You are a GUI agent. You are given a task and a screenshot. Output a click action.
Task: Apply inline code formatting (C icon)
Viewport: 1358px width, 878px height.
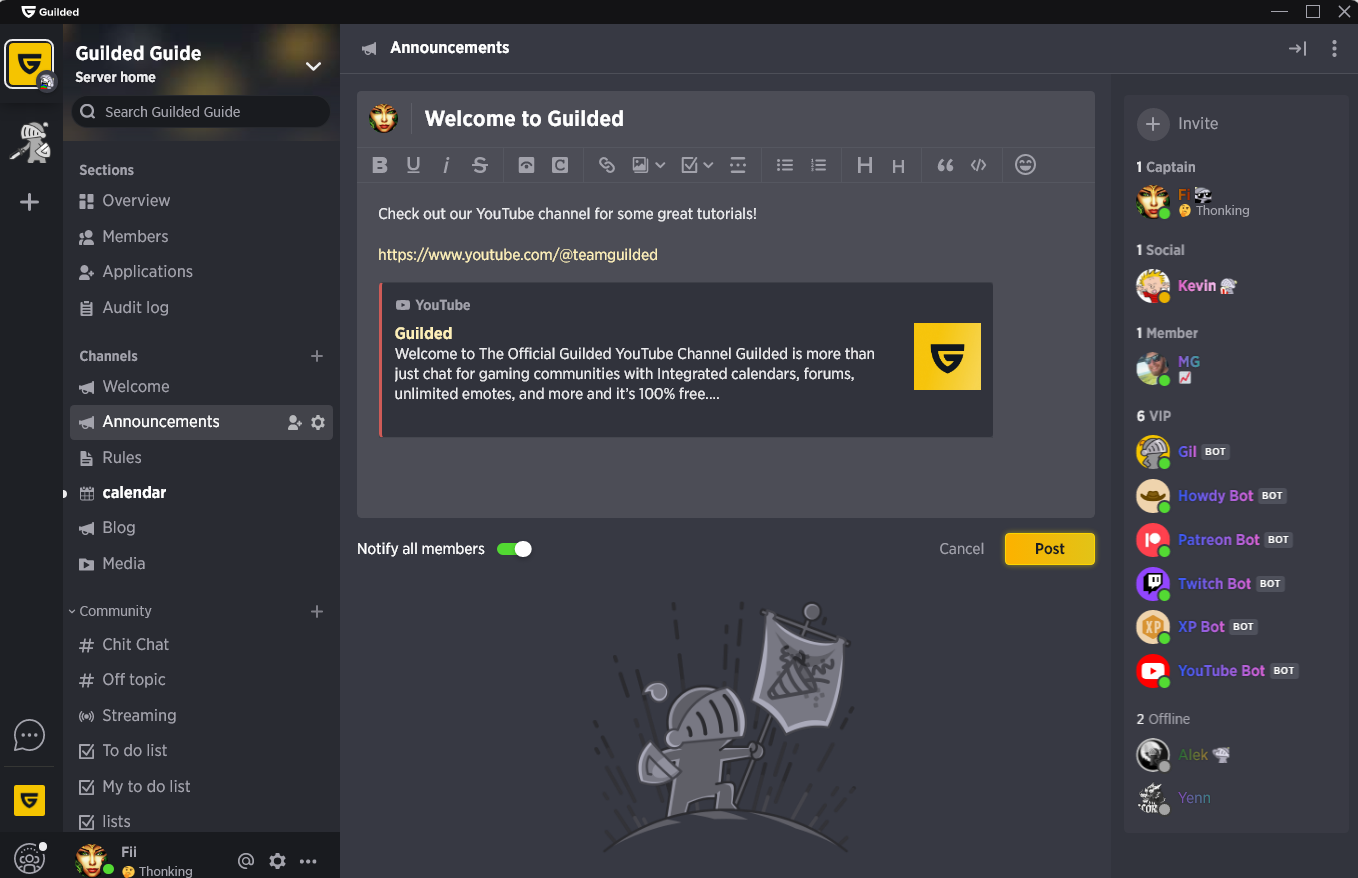[560, 166]
